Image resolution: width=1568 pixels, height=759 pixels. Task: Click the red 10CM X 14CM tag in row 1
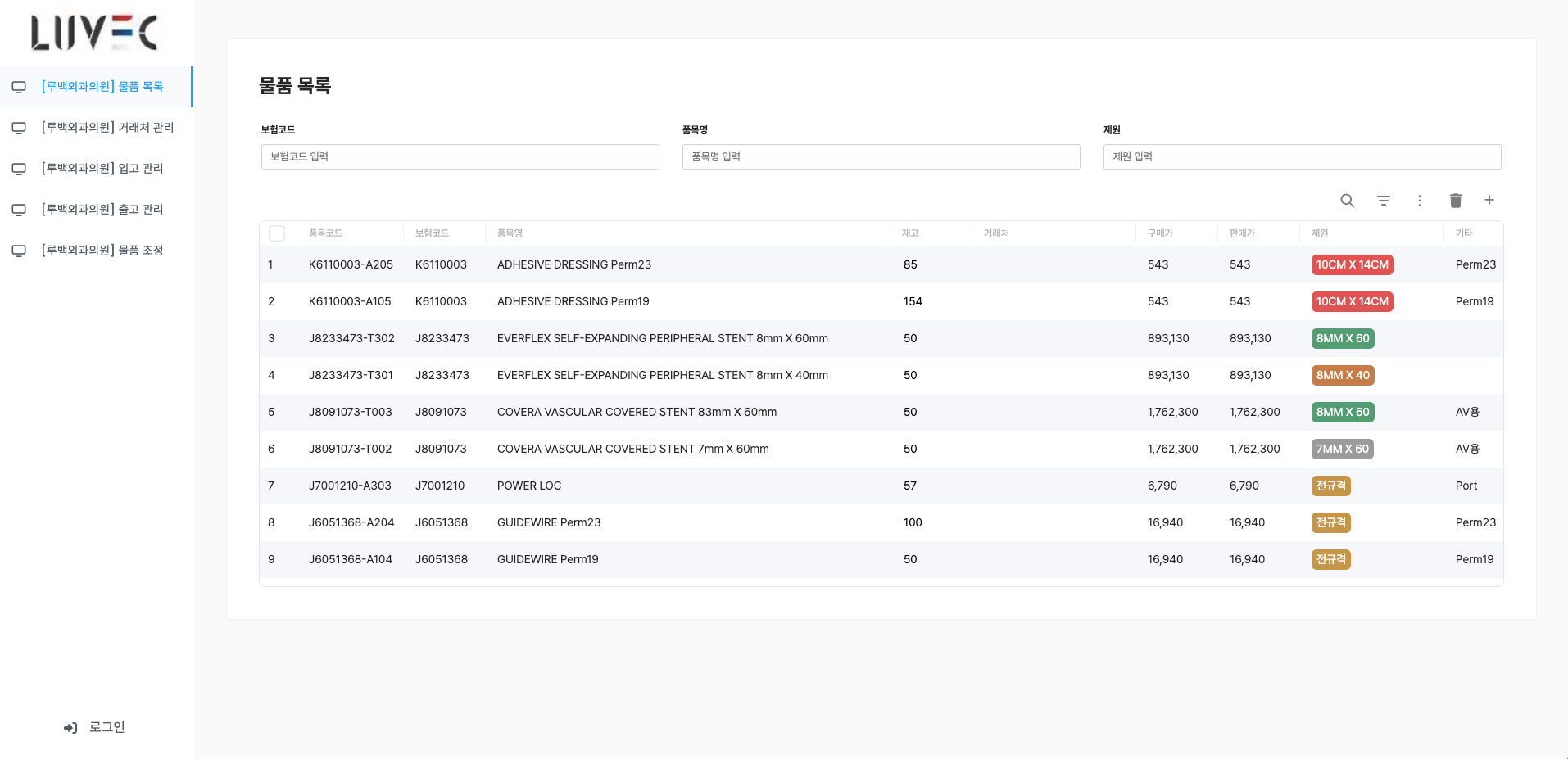click(x=1352, y=265)
